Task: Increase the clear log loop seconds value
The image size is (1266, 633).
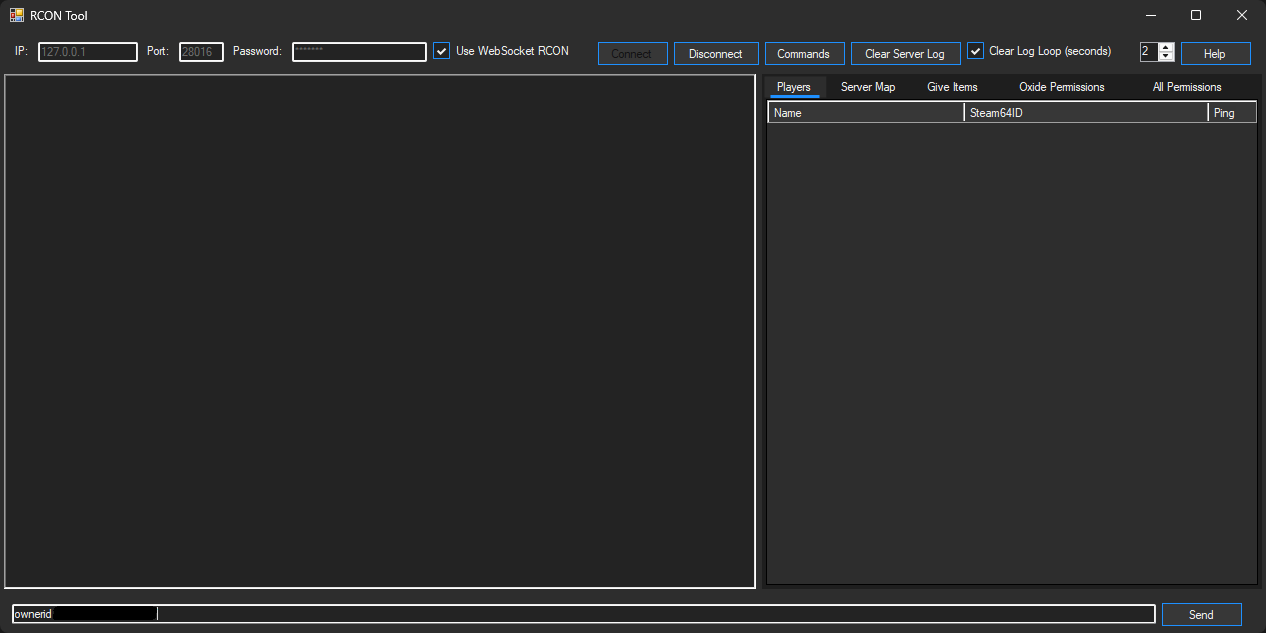Action: coord(1166,47)
